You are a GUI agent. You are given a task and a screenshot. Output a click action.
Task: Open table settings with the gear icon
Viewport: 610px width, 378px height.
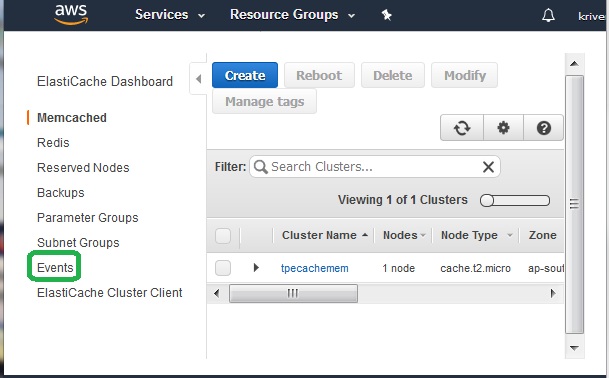click(x=503, y=128)
